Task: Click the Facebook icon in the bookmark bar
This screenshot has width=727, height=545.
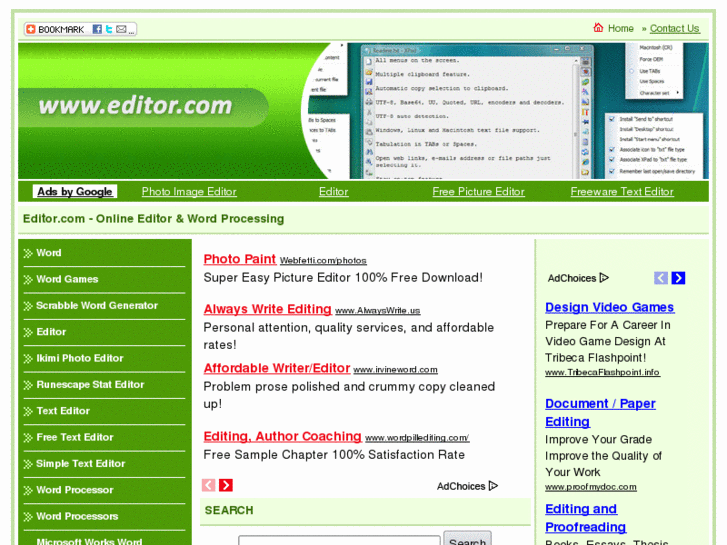Action: point(97,29)
